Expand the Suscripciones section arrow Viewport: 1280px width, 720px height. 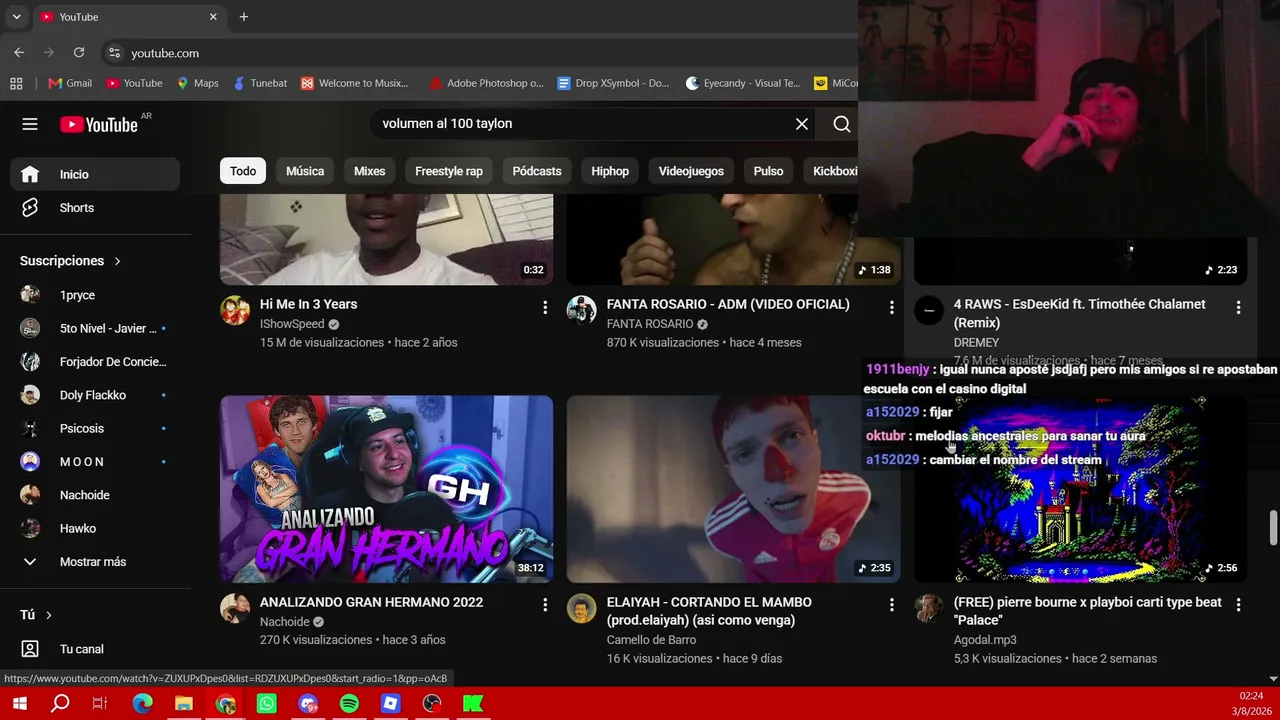[117, 261]
